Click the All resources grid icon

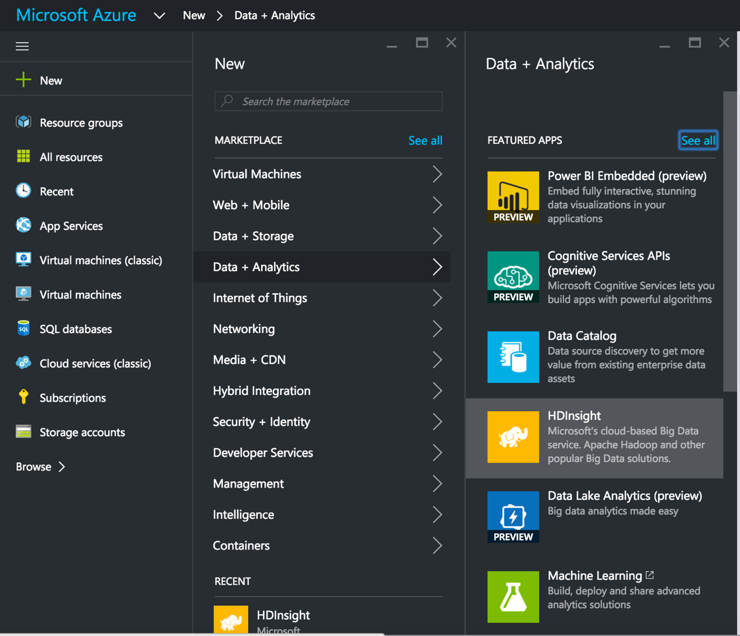click(x=23, y=156)
